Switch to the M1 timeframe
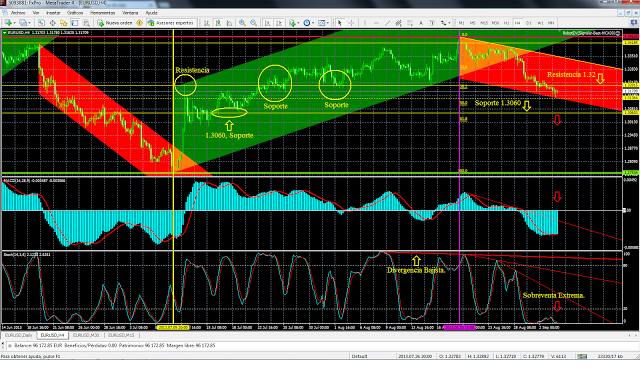The width and height of the screenshot is (640, 384). pos(461,23)
